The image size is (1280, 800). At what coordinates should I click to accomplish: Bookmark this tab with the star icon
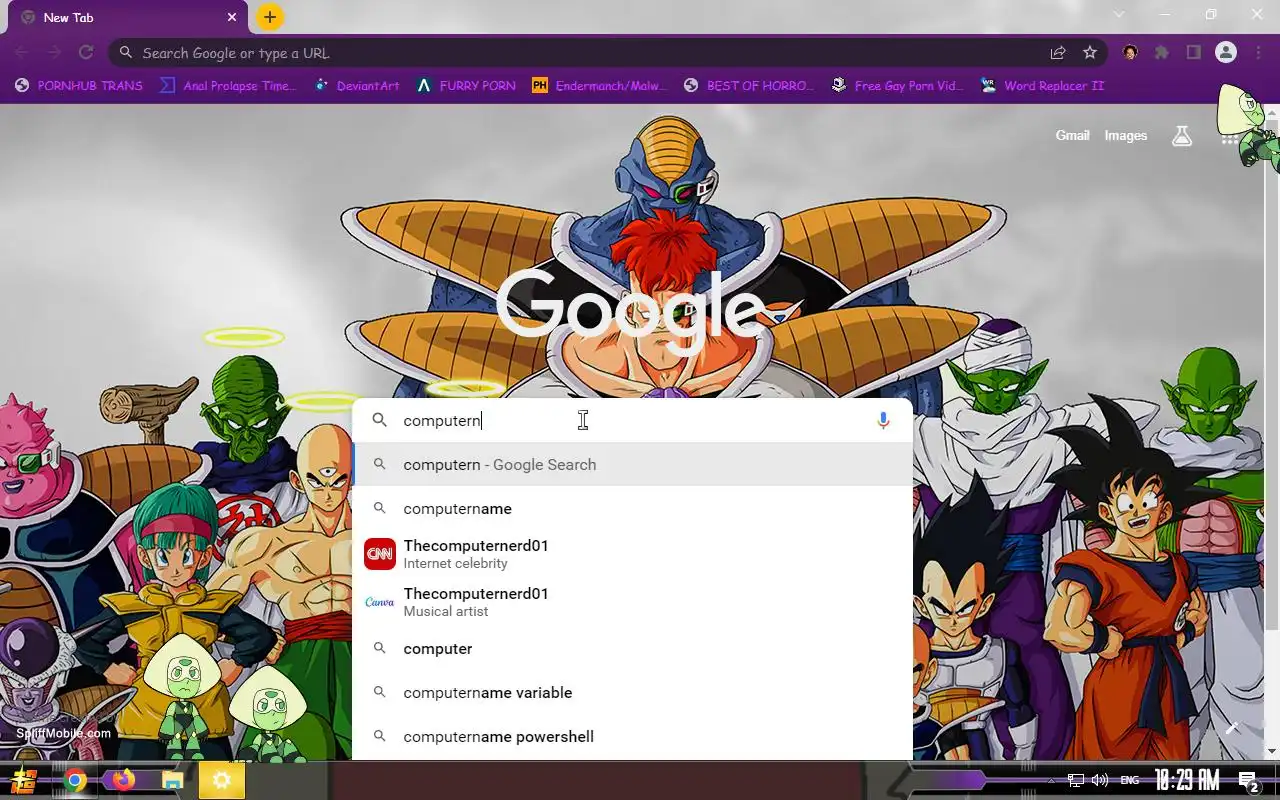click(1090, 53)
